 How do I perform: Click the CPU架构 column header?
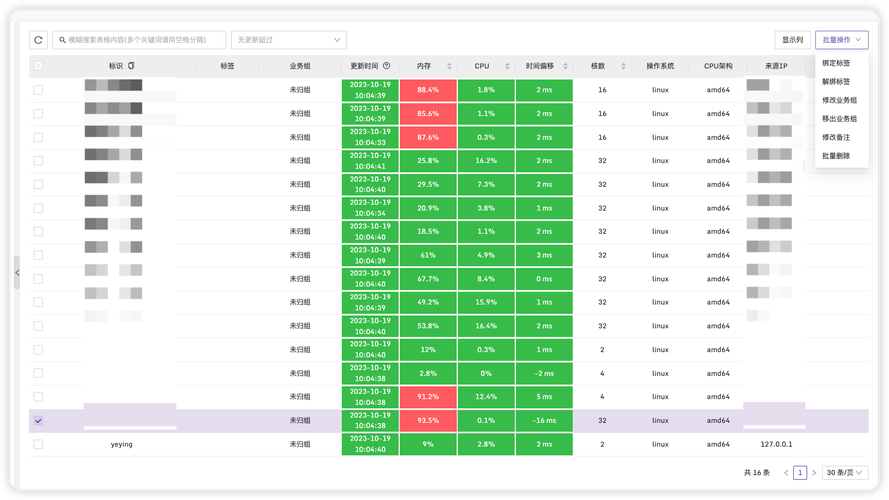(718, 66)
